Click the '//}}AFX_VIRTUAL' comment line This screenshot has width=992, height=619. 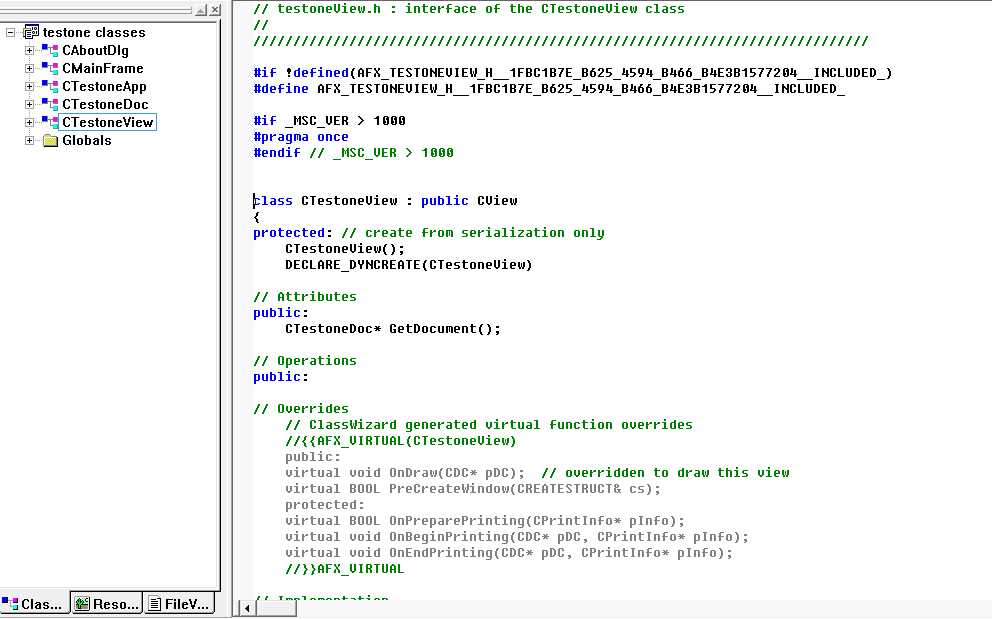(344, 568)
